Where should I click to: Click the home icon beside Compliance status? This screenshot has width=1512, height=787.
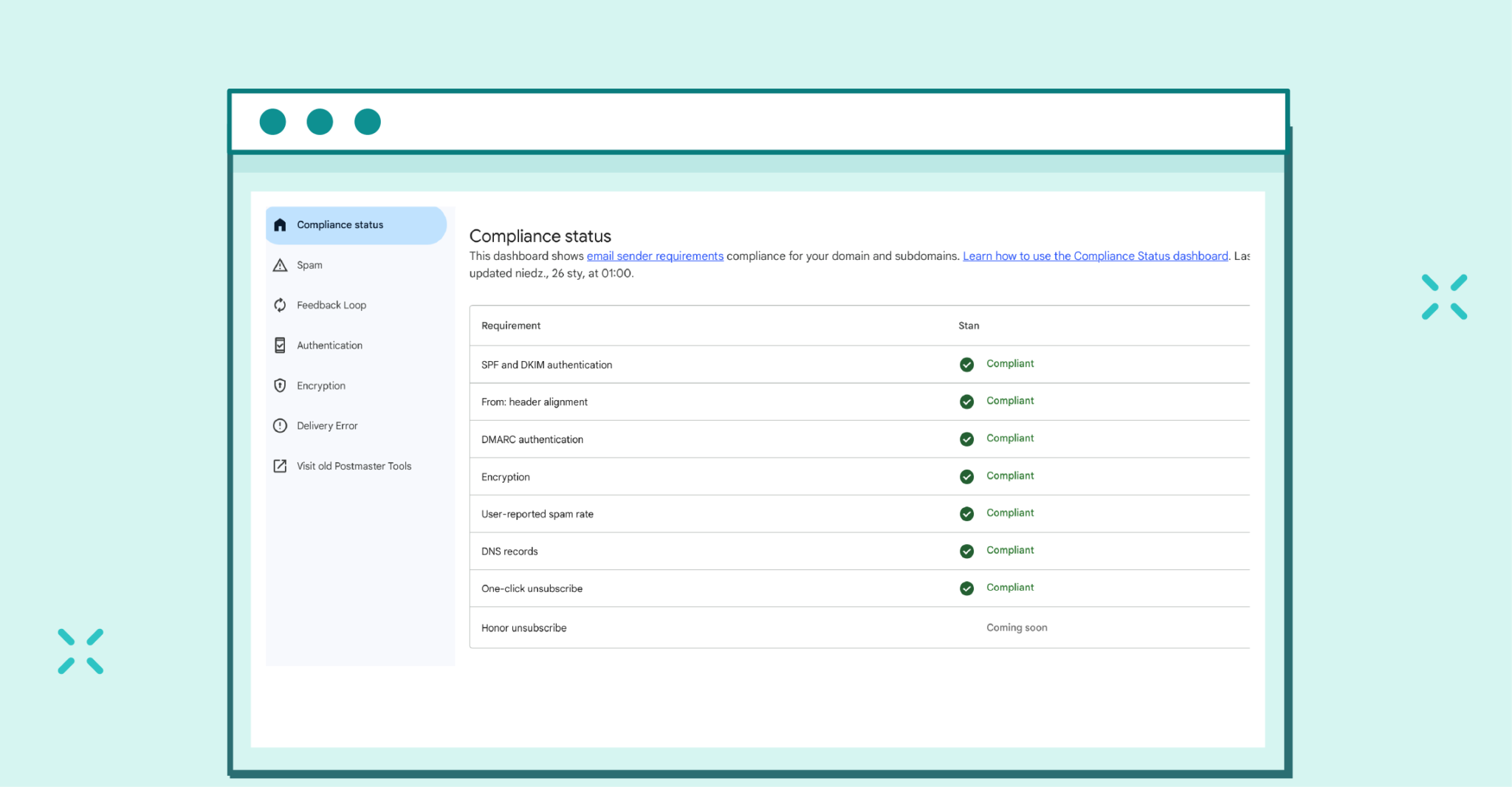(x=280, y=224)
